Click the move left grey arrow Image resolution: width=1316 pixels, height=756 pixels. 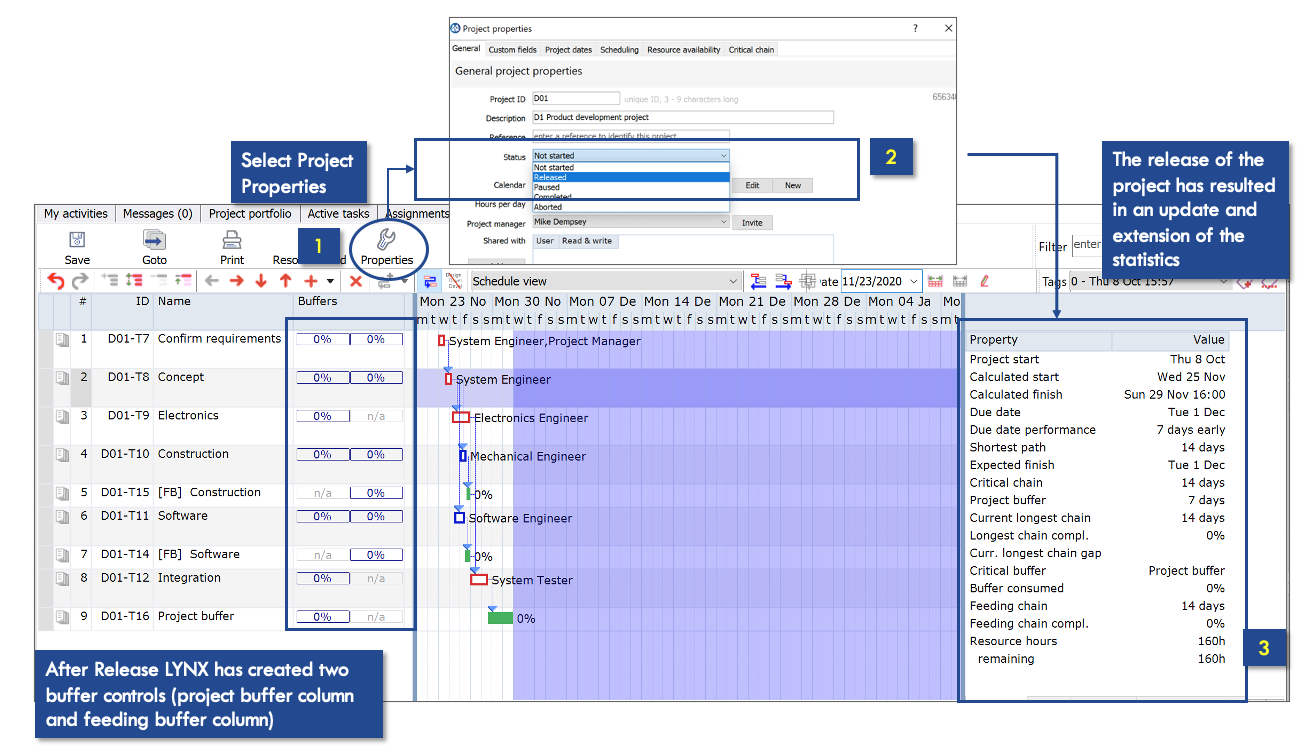tap(212, 282)
